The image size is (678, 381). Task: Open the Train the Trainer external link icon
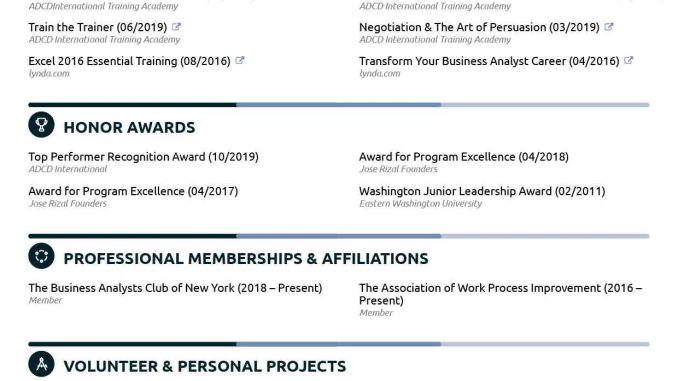[x=176, y=27]
